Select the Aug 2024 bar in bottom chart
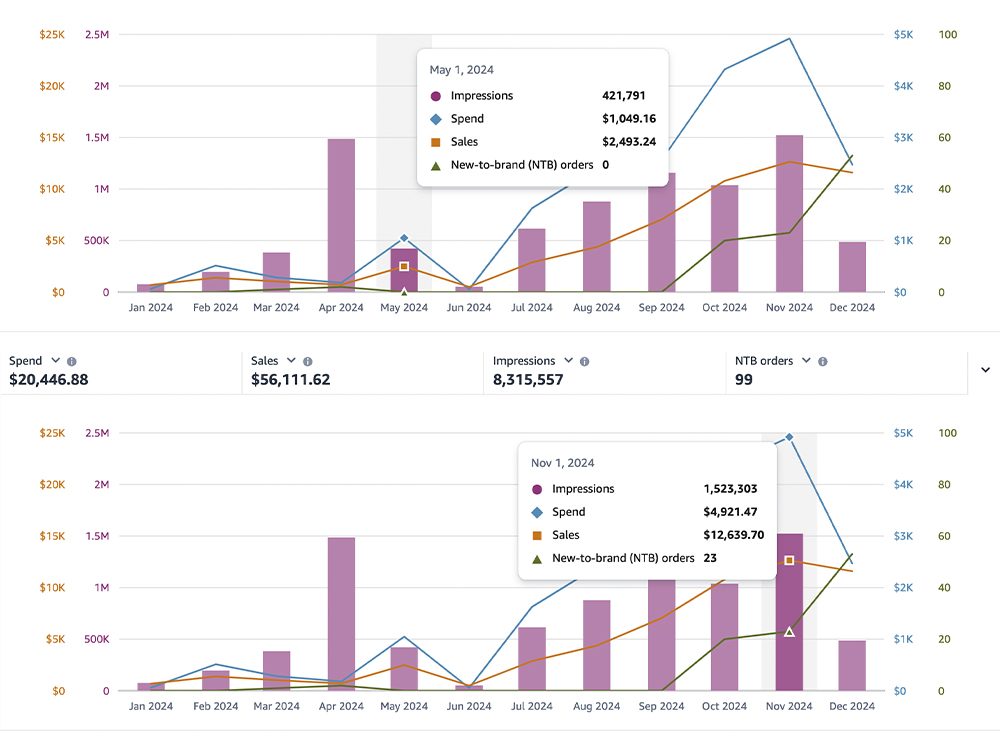The width and height of the screenshot is (1000, 735). coord(597,645)
